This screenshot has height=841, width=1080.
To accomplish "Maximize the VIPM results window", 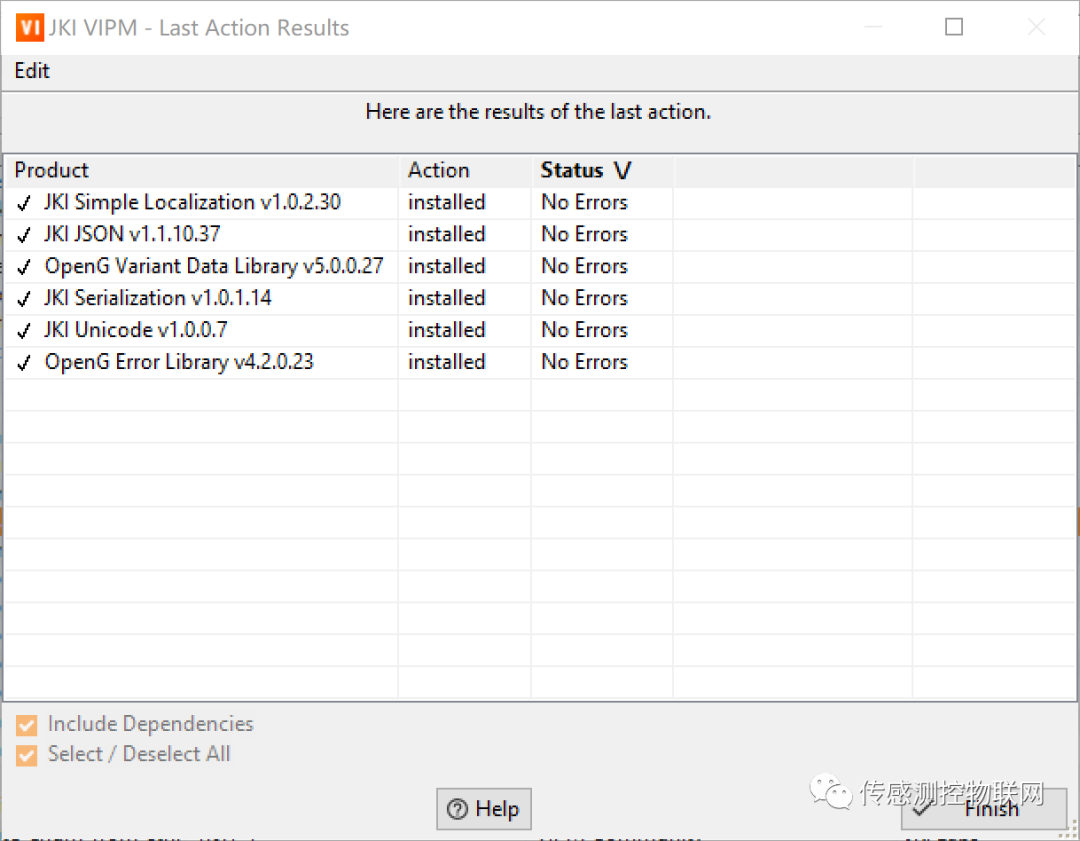I will (x=954, y=27).
